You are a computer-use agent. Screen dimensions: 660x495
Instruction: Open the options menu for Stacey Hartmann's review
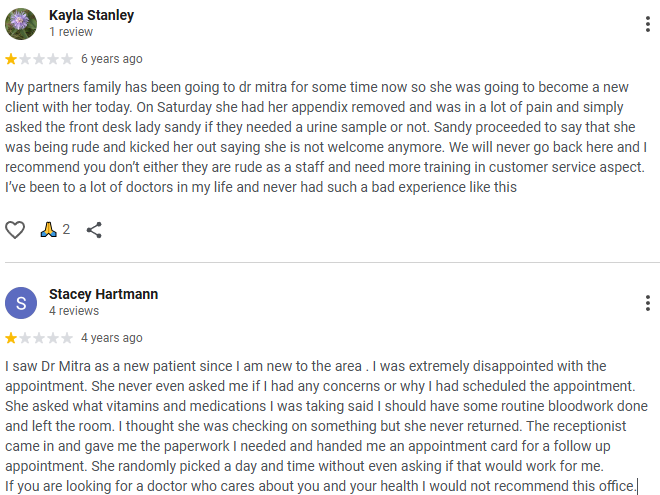click(x=647, y=302)
